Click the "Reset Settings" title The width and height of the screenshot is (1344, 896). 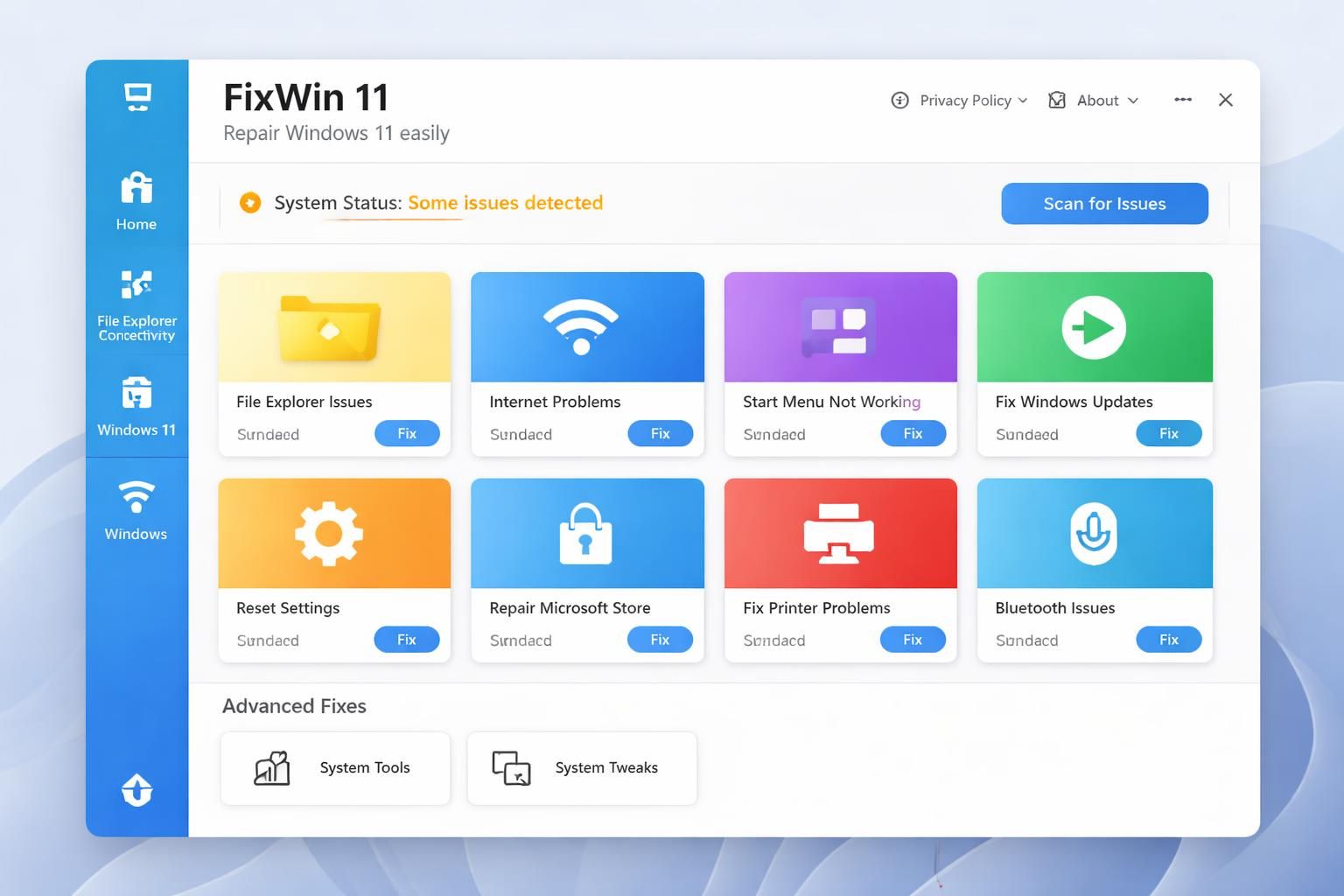click(x=288, y=608)
